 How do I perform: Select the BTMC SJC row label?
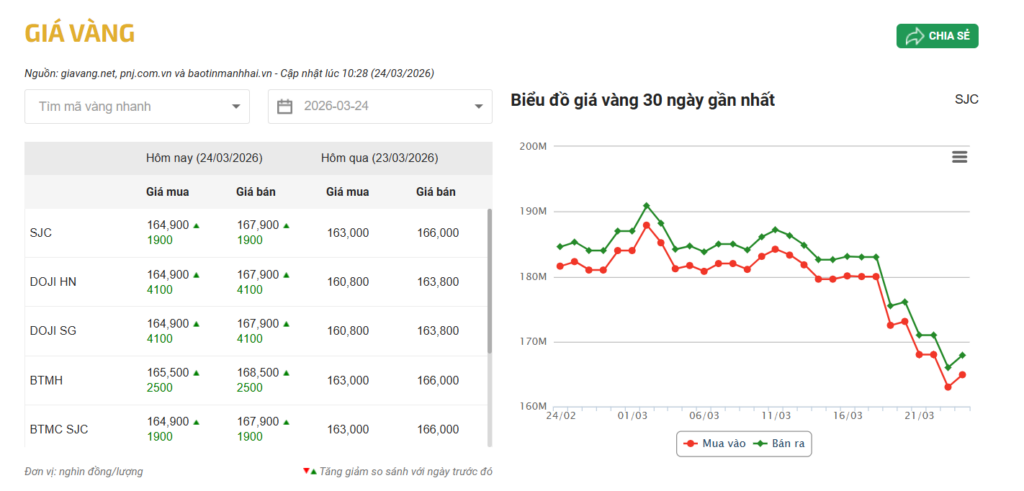click(x=59, y=430)
